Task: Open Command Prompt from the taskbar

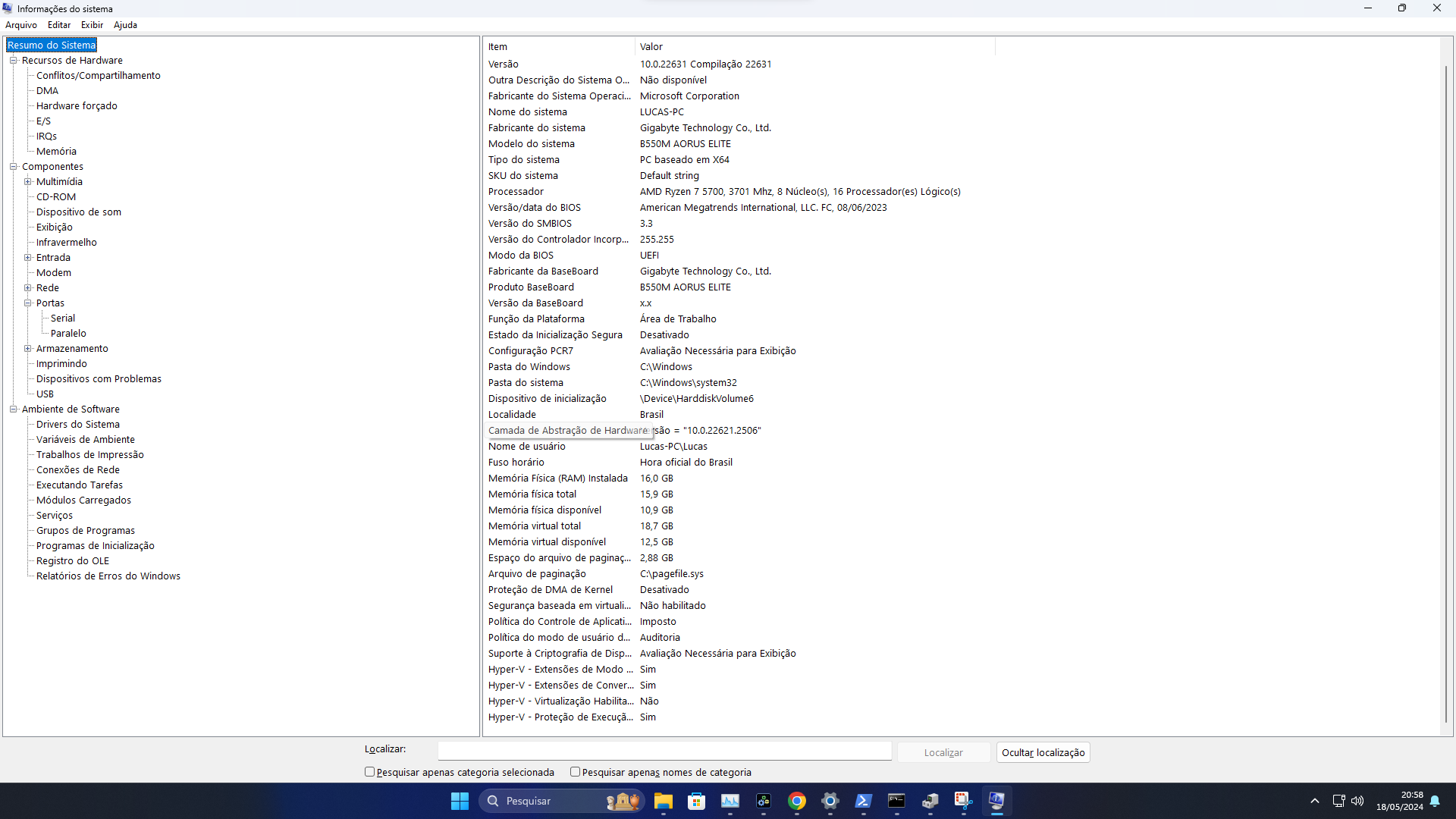Action: coord(897,801)
